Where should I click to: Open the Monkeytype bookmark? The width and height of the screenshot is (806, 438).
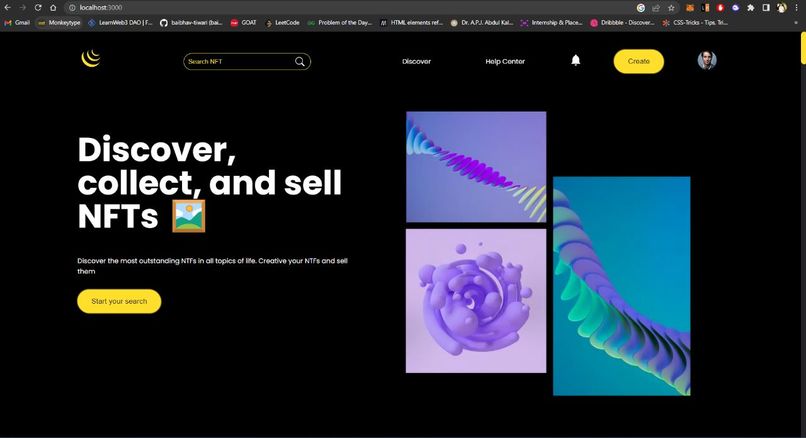click(59, 23)
